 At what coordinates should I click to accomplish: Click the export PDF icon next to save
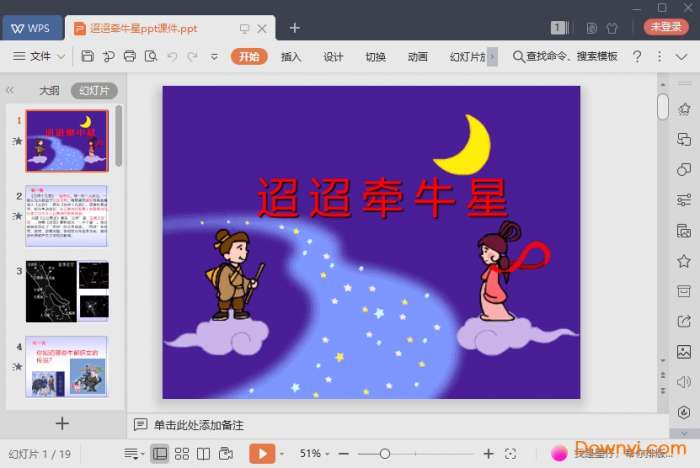click(108, 56)
